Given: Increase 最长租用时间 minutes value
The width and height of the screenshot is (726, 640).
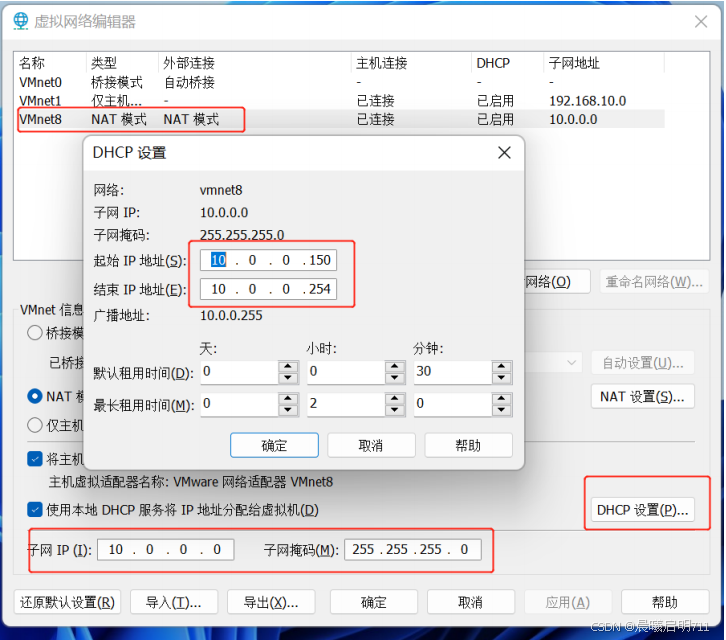Looking at the screenshot, I should (x=501, y=399).
